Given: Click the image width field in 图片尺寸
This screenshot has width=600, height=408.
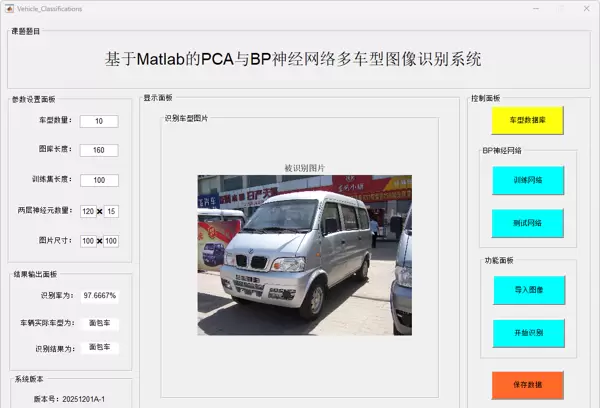Looking at the screenshot, I should (88, 241).
